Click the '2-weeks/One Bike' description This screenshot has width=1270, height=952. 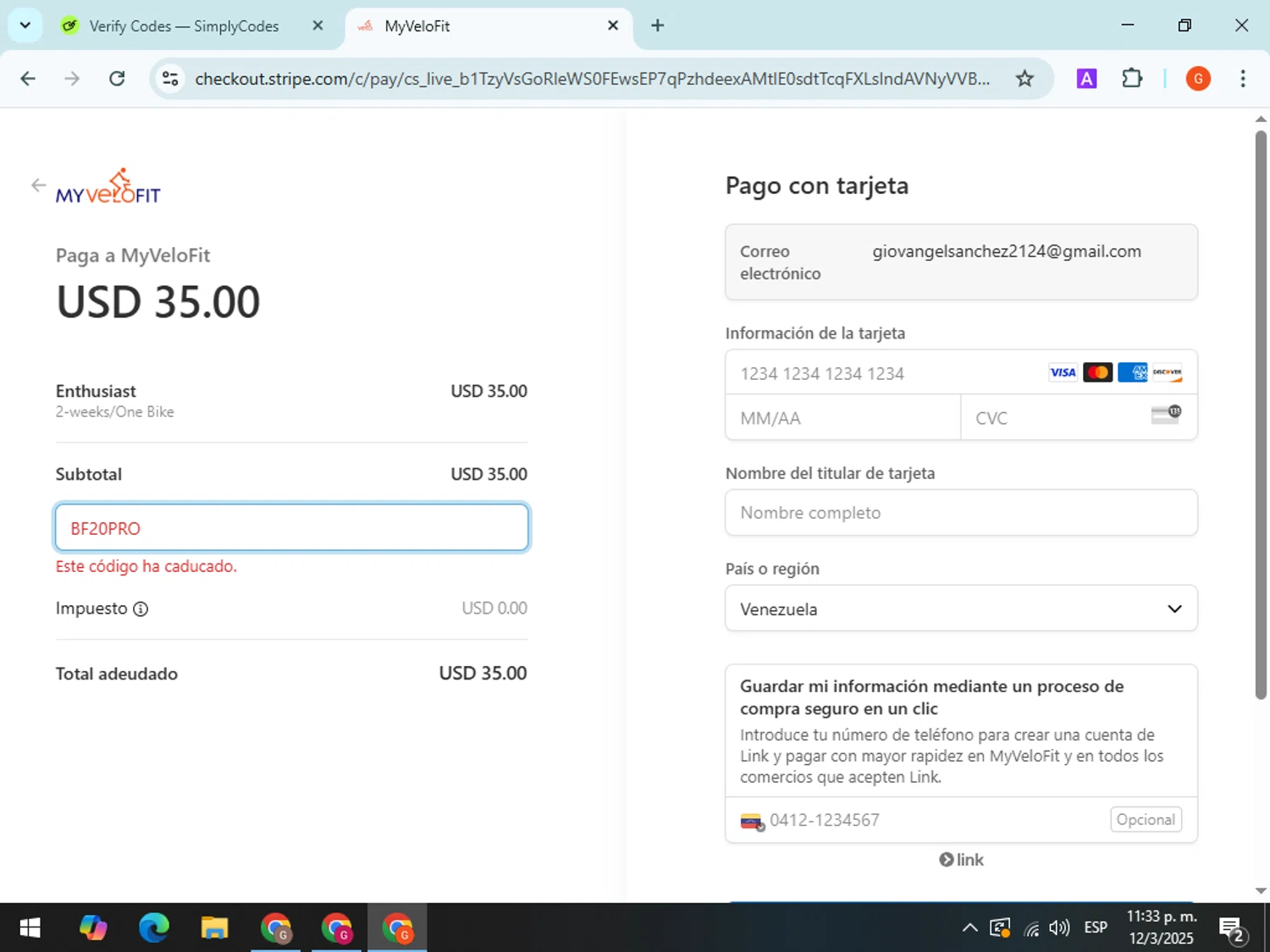point(115,412)
